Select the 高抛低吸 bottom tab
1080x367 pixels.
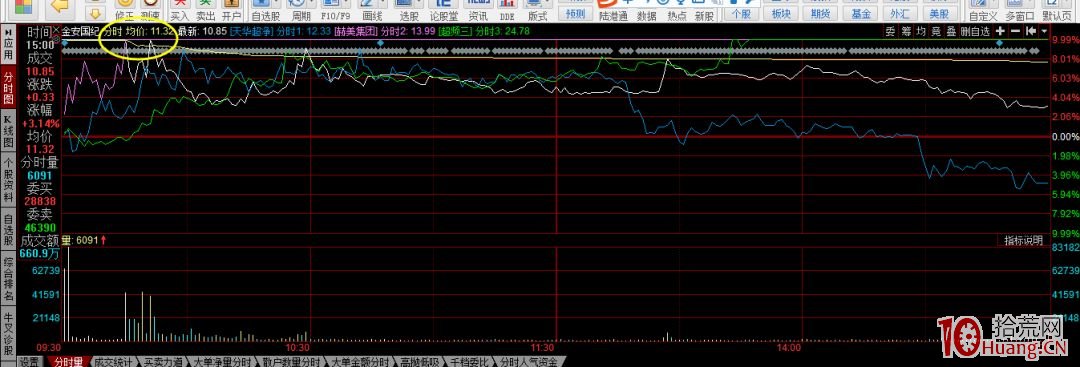point(419,362)
